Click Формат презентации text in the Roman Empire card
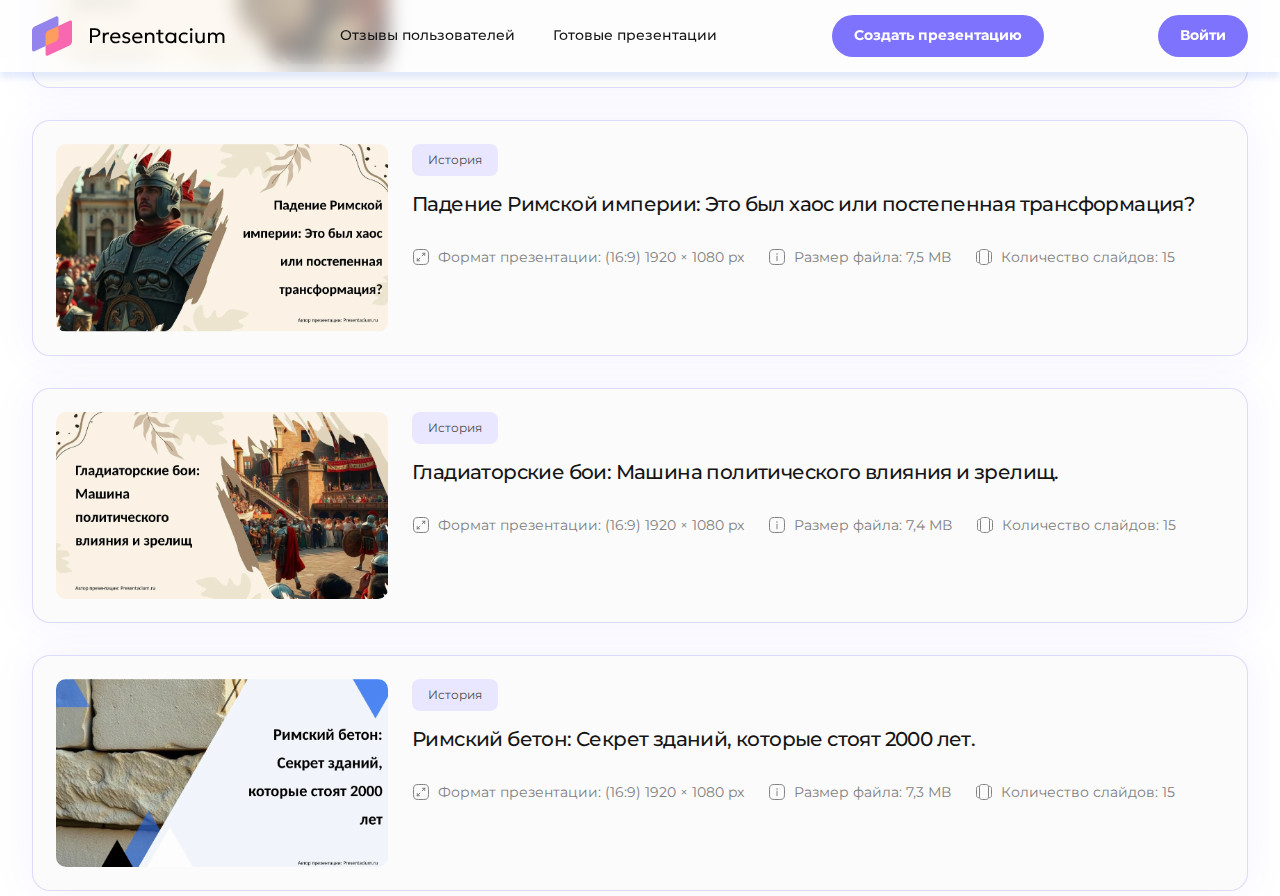Image resolution: width=1280 pixels, height=896 pixels. [591, 257]
